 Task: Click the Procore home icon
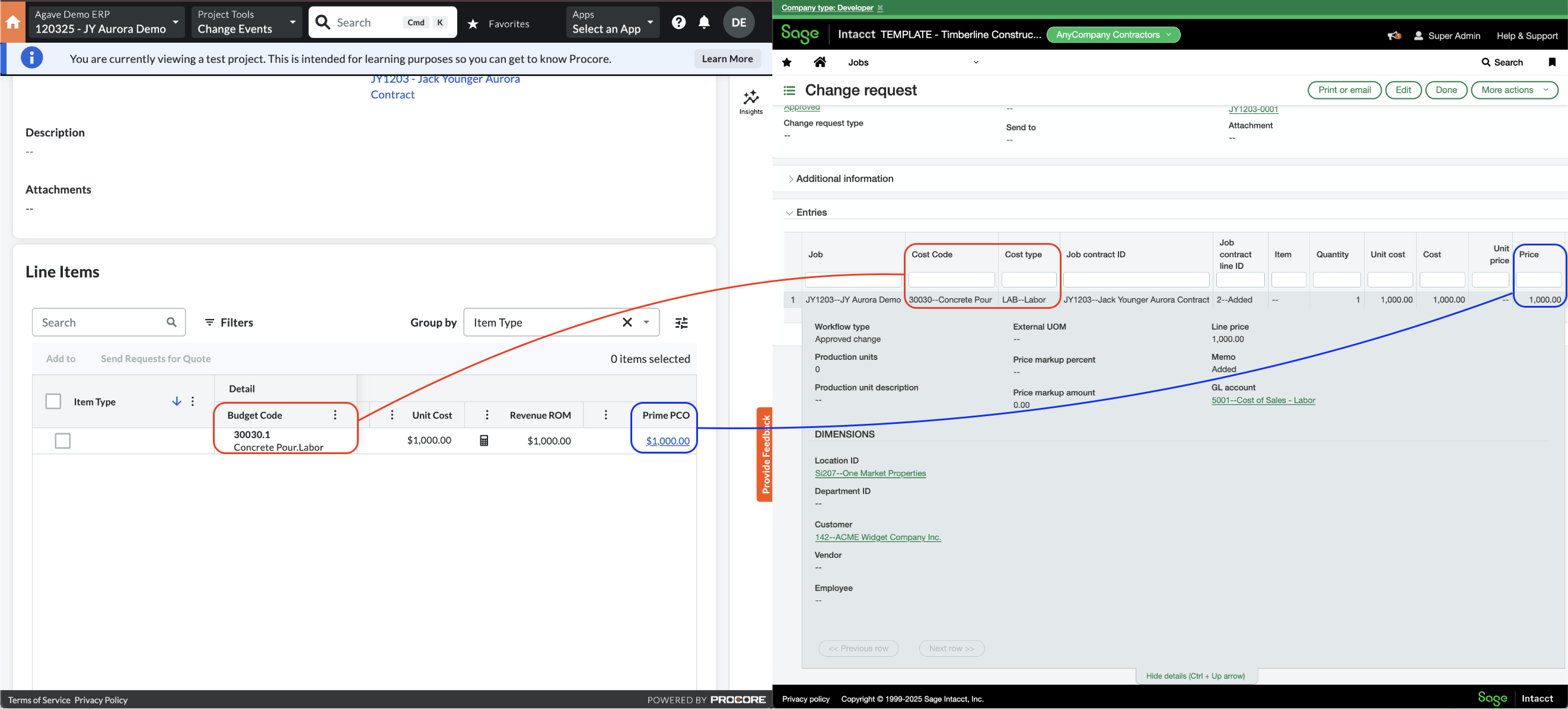[x=13, y=22]
